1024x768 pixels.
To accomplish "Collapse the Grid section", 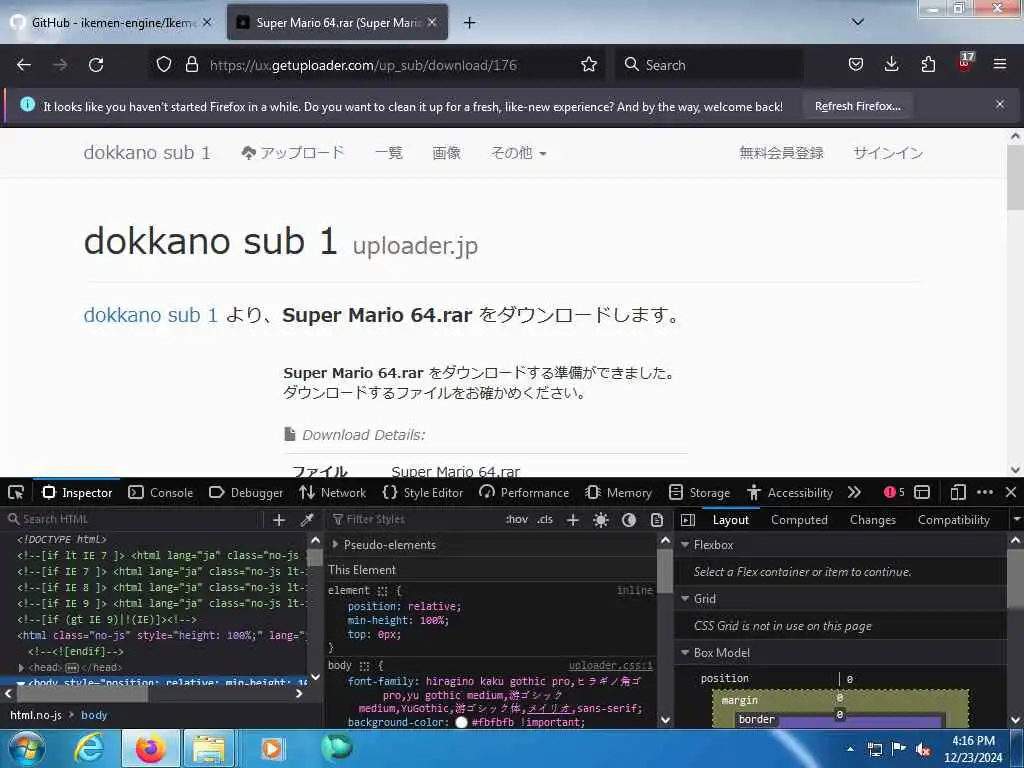I will 685,599.
